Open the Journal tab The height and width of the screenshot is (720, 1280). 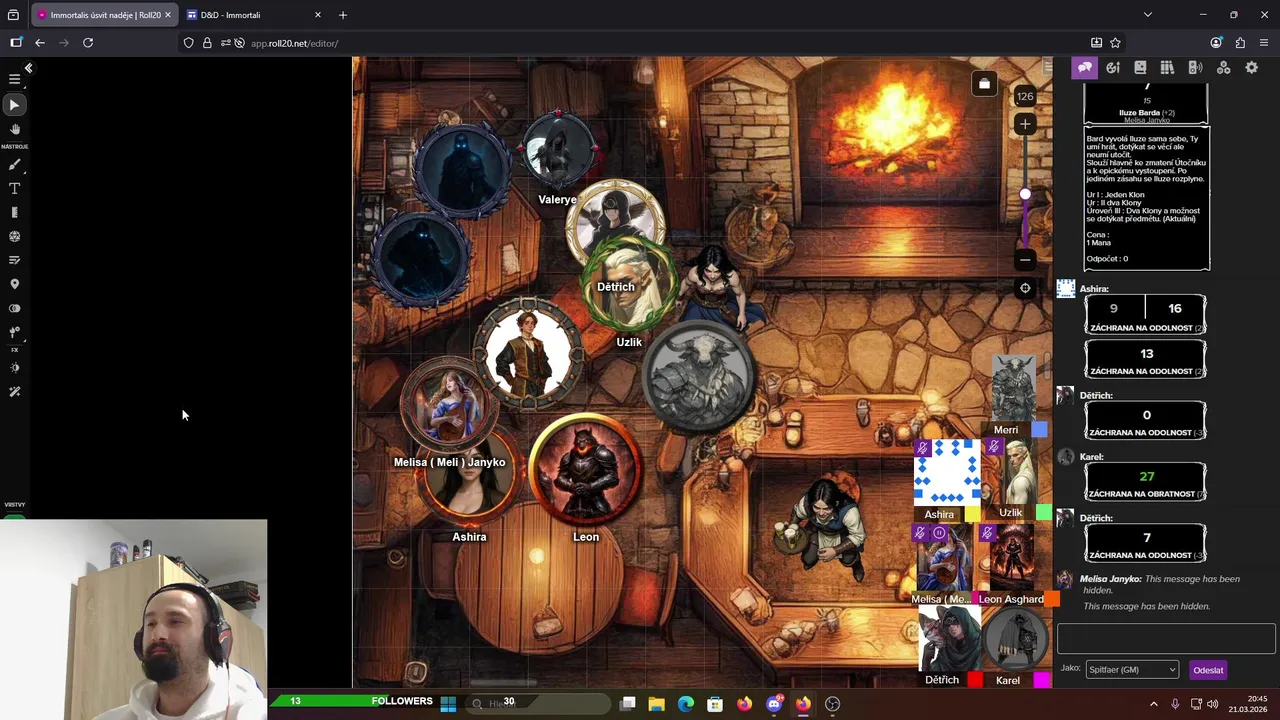click(x=1140, y=68)
